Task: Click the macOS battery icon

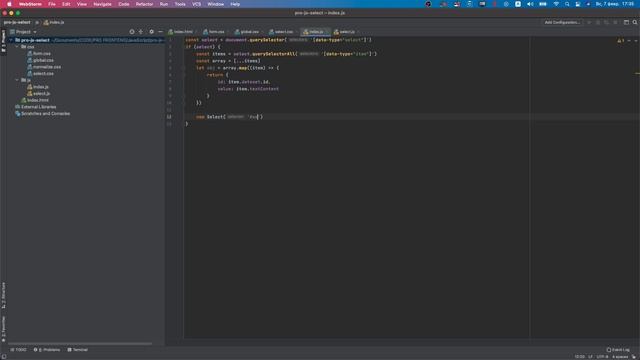Action: (543, 4)
